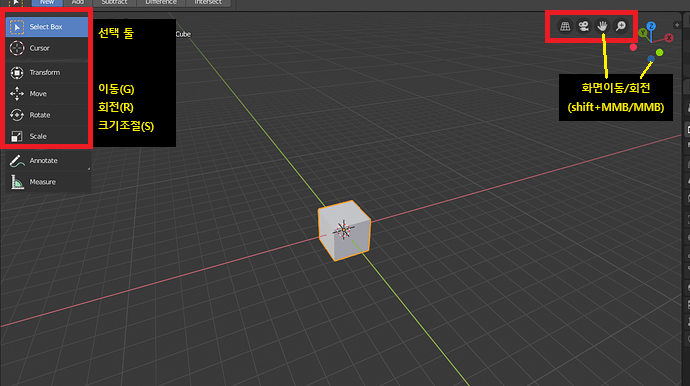Set selection mode to Intersect
Viewport: 690px width, 386px height.
tap(208, 2)
